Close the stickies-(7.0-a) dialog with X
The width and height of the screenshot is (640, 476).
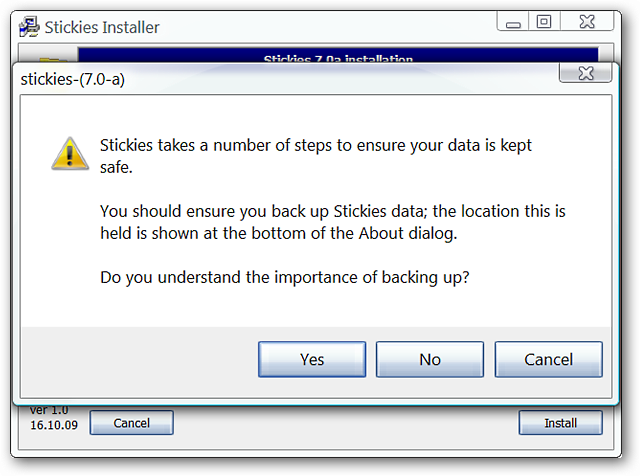coord(586,73)
